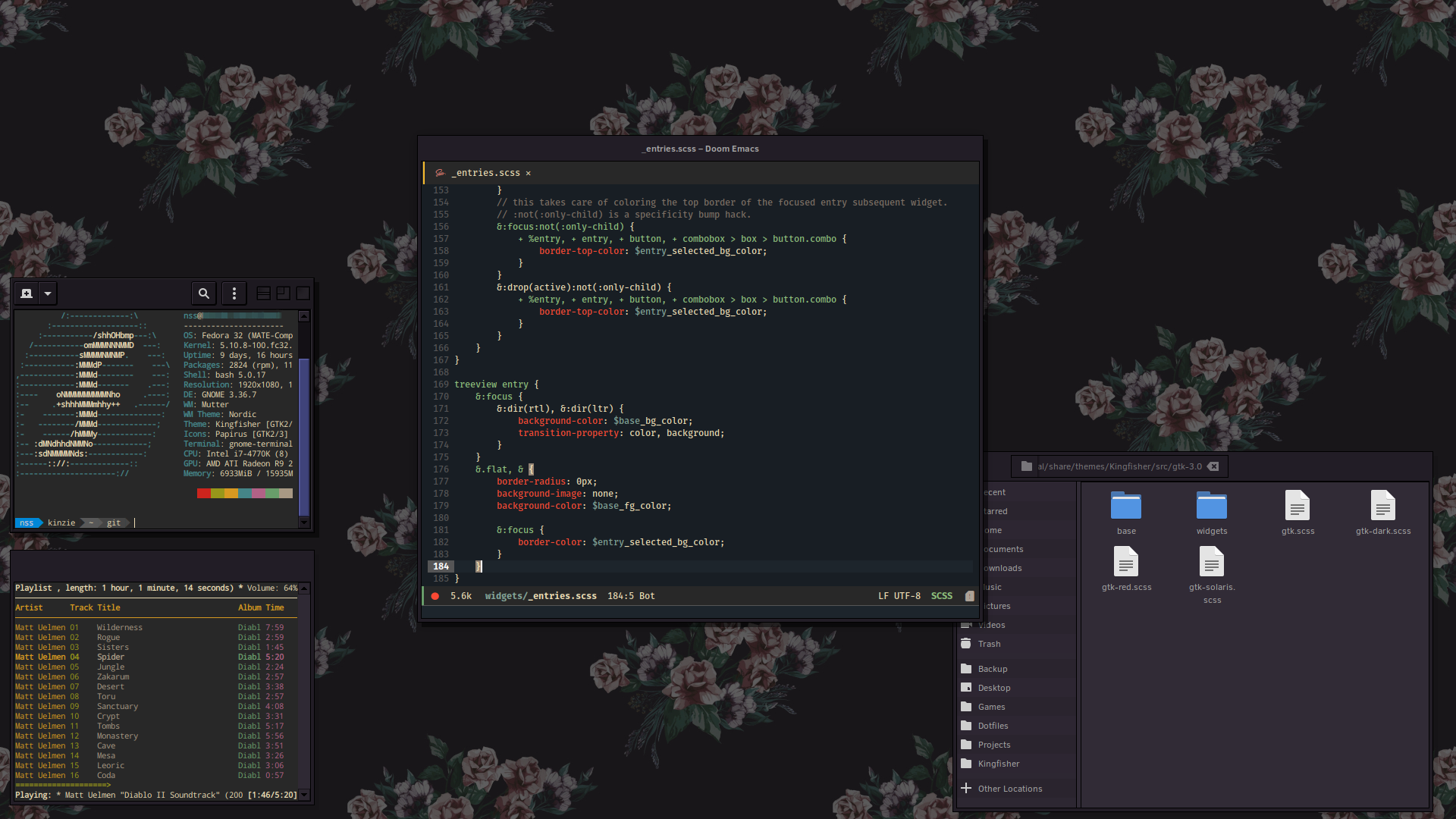Search terminal output with the magnifier icon

pos(203,293)
